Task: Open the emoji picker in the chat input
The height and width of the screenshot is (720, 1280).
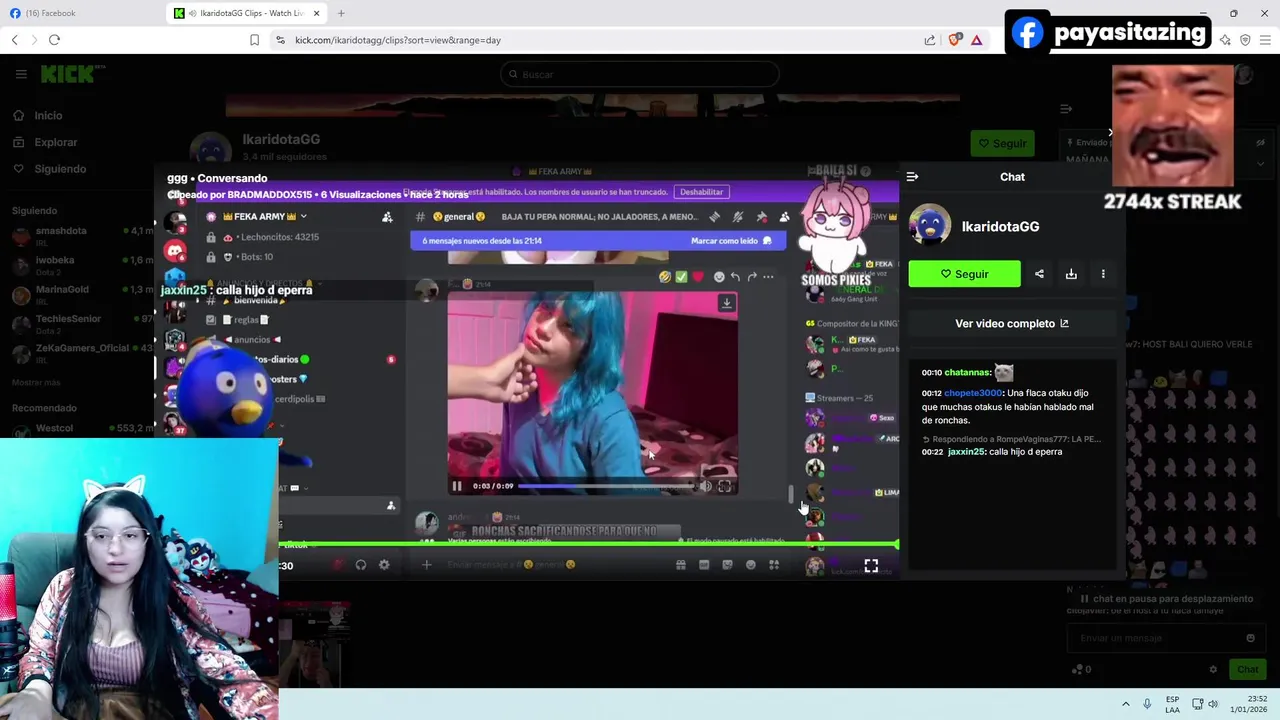Action: [x=1250, y=638]
